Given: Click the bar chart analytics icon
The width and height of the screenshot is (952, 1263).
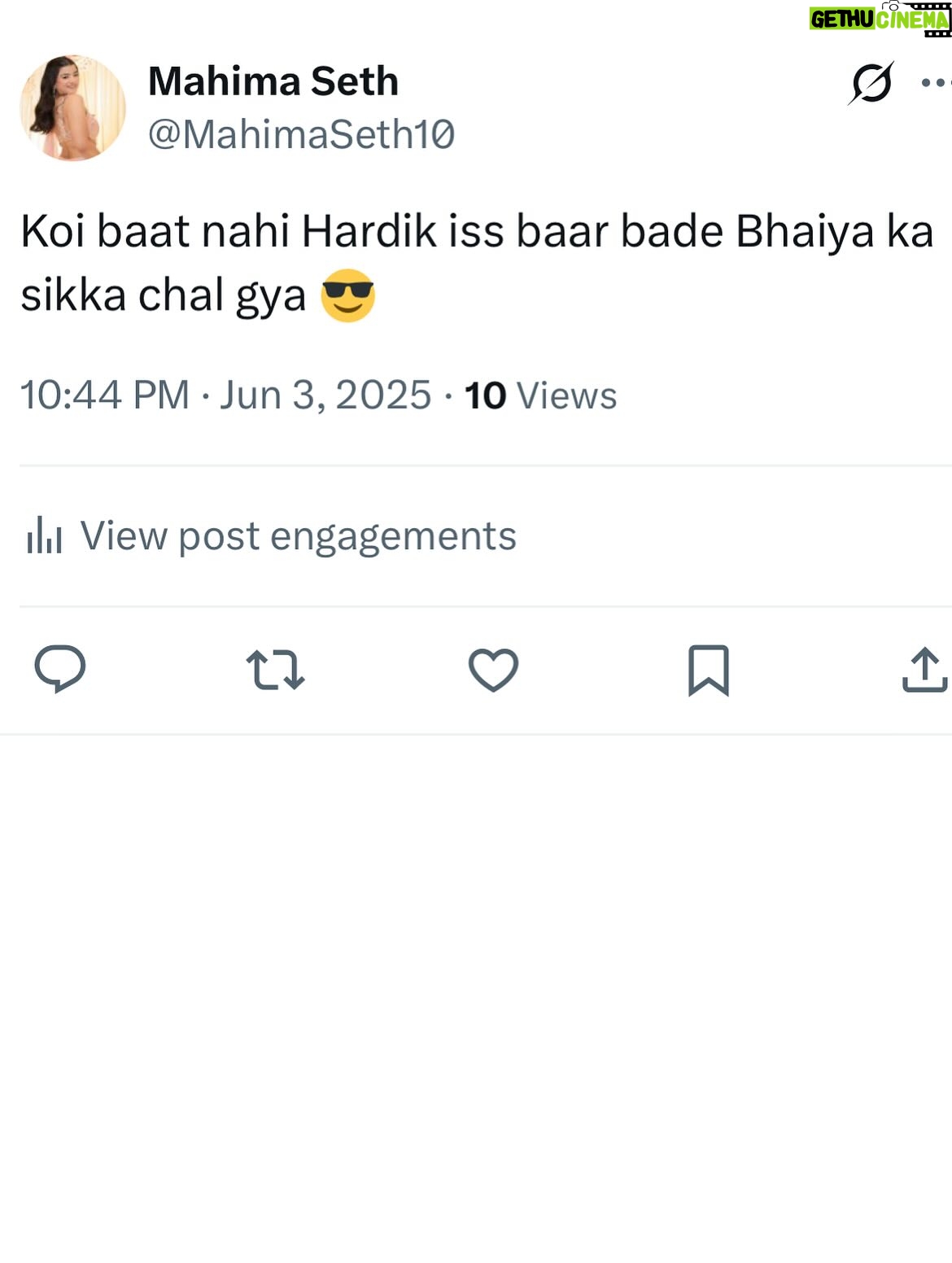Looking at the screenshot, I should tap(44, 535).
